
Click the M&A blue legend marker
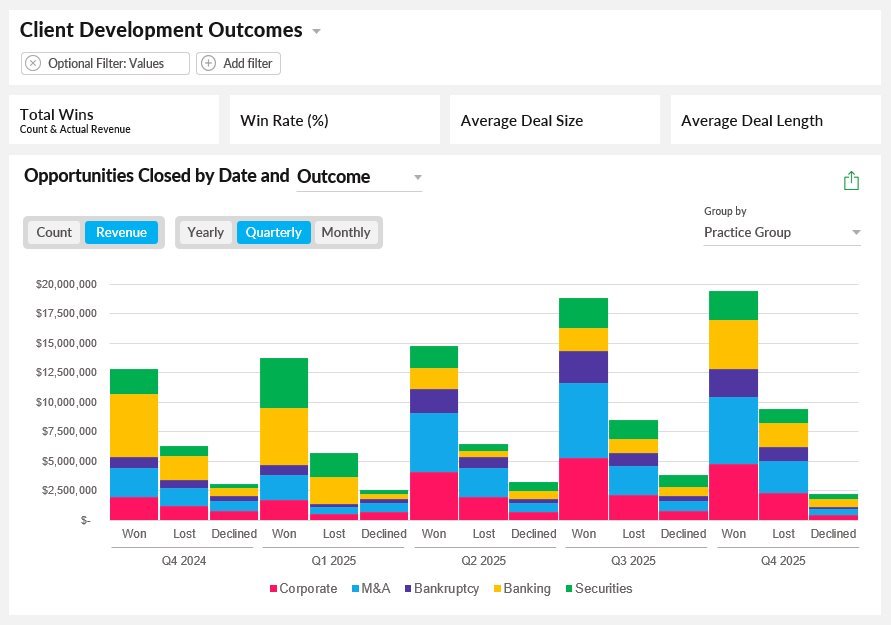(x=356, y=589)
